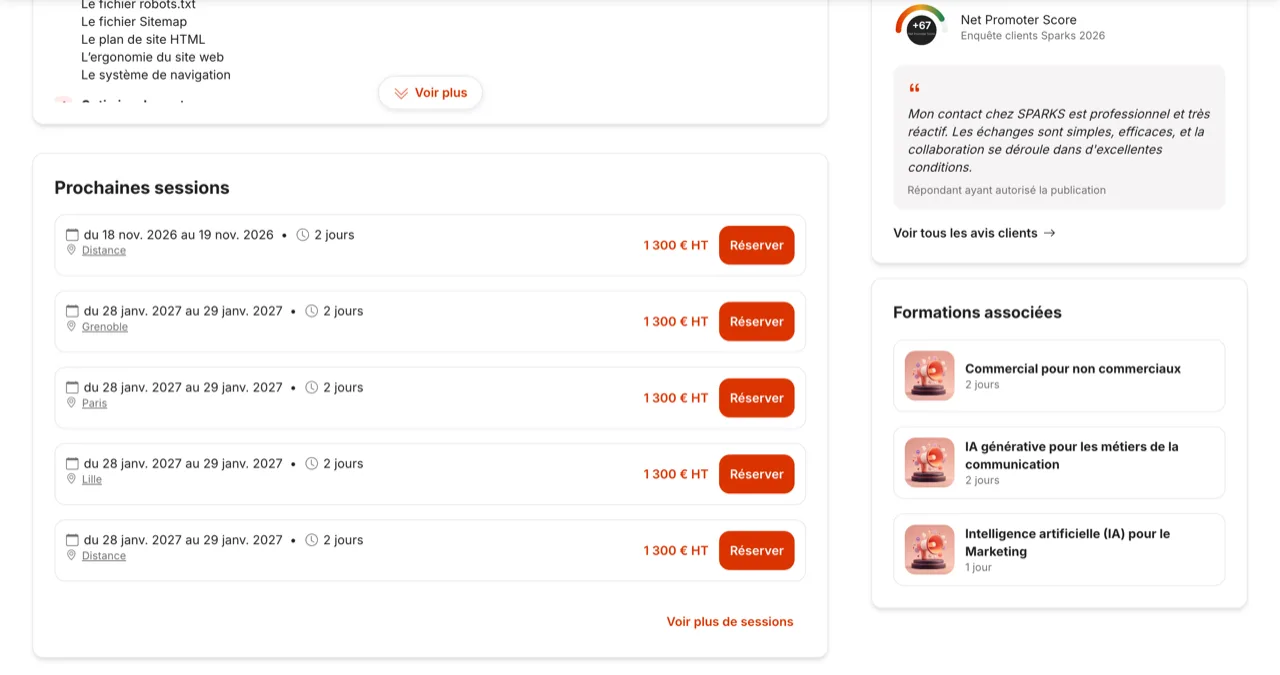This screenshot has height=675, width=1280.
Task: Click the text Le fichier Sitemap
Action: [134, 22]
